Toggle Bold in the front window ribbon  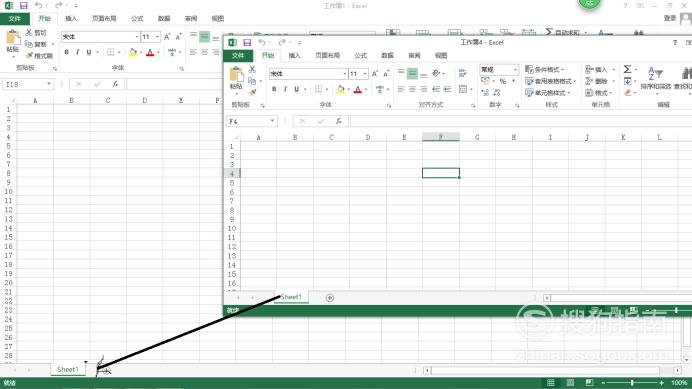tap(274, 89)
